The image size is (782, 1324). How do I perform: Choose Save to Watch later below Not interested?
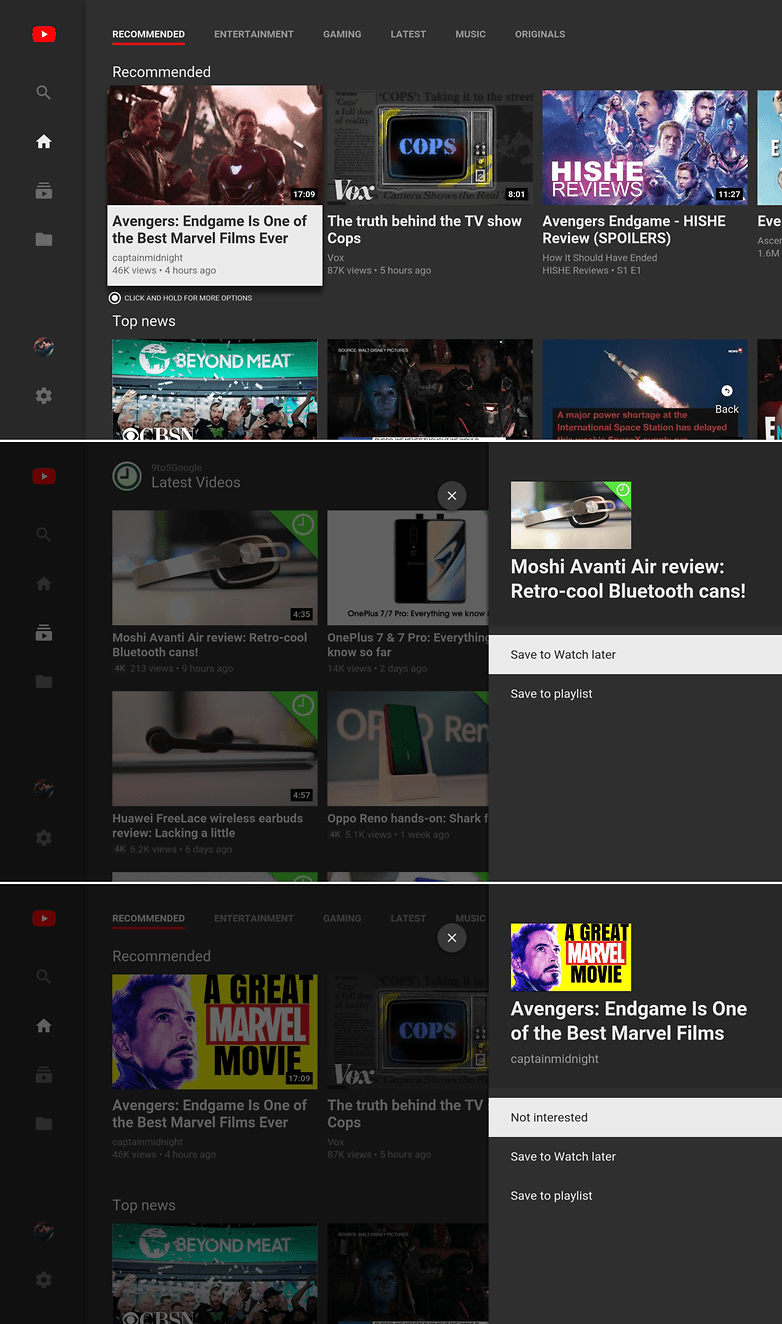point(635,1156)
